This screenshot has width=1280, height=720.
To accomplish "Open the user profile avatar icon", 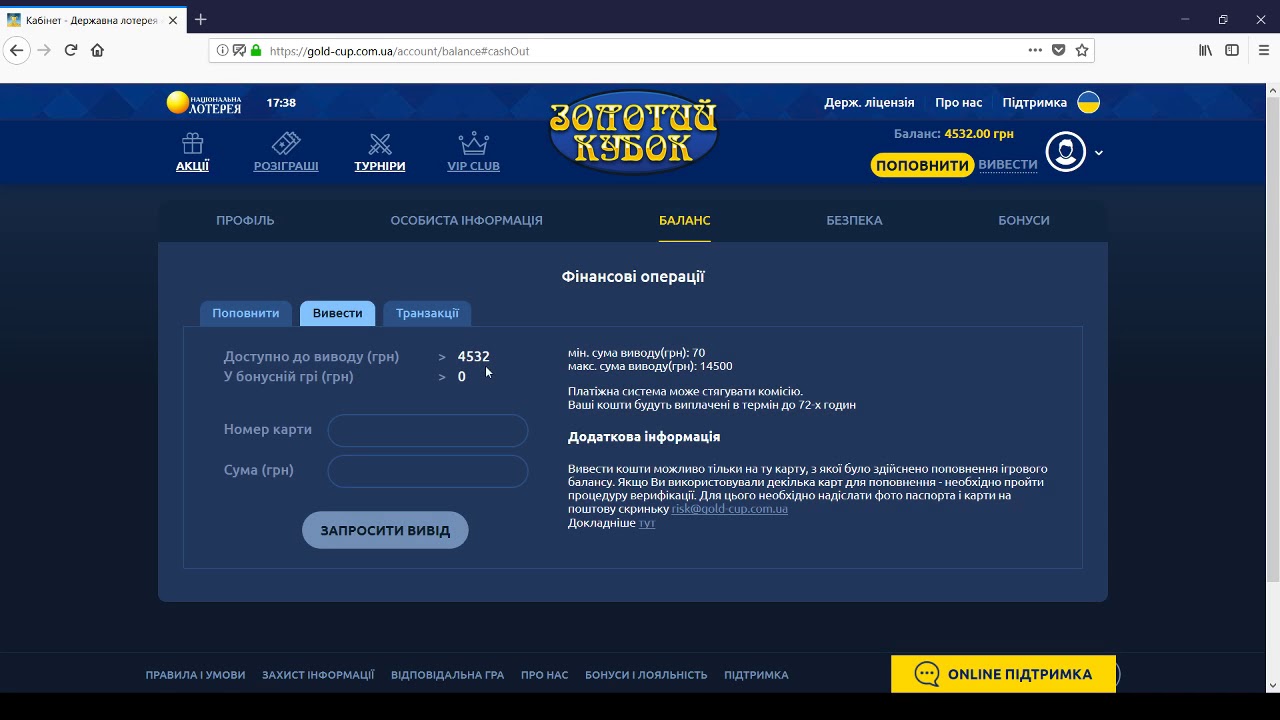I will (x=1066, y=152).
